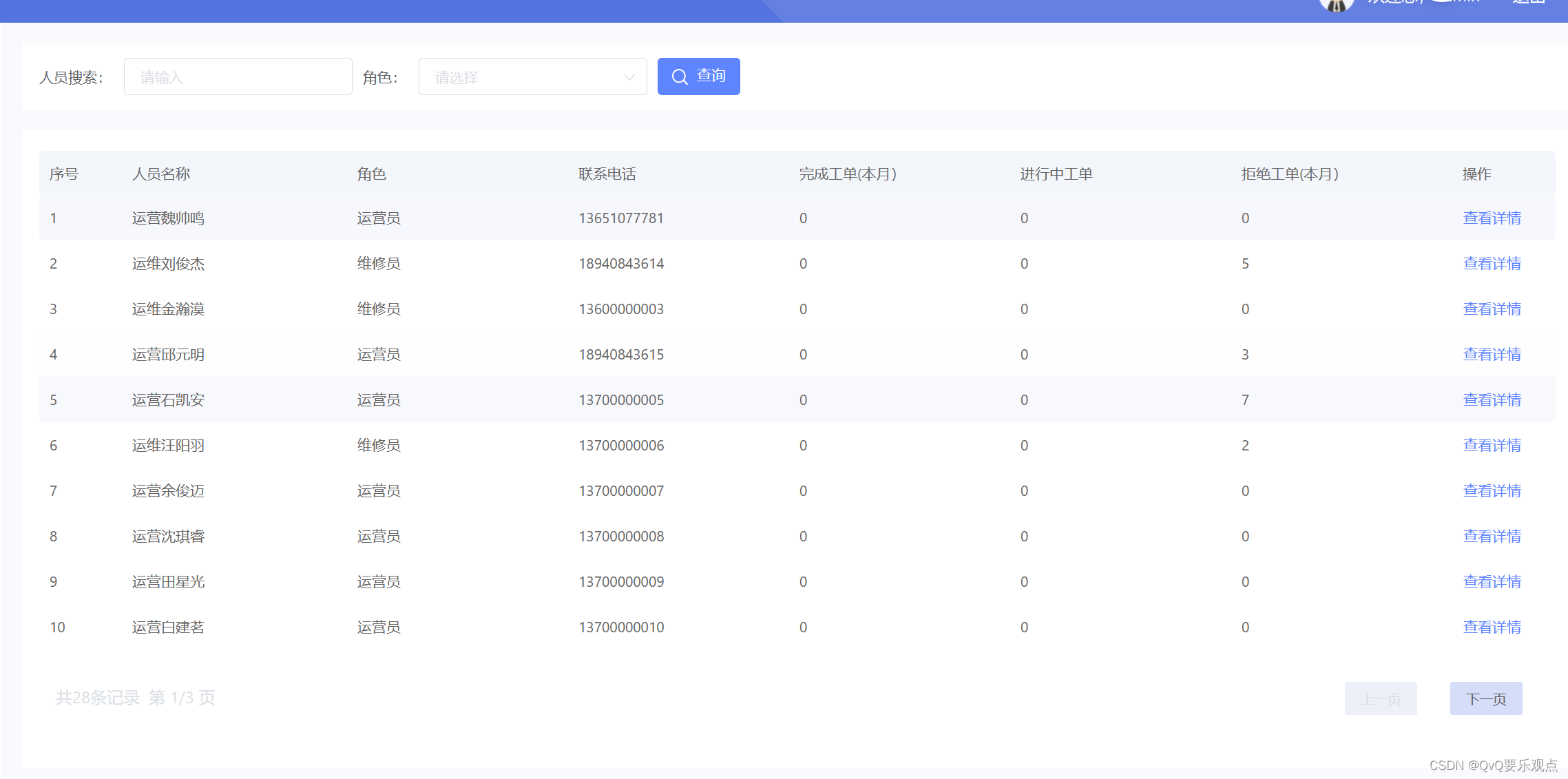Click the 角色 column header
1568x779 pixels.
click(372, 174)
